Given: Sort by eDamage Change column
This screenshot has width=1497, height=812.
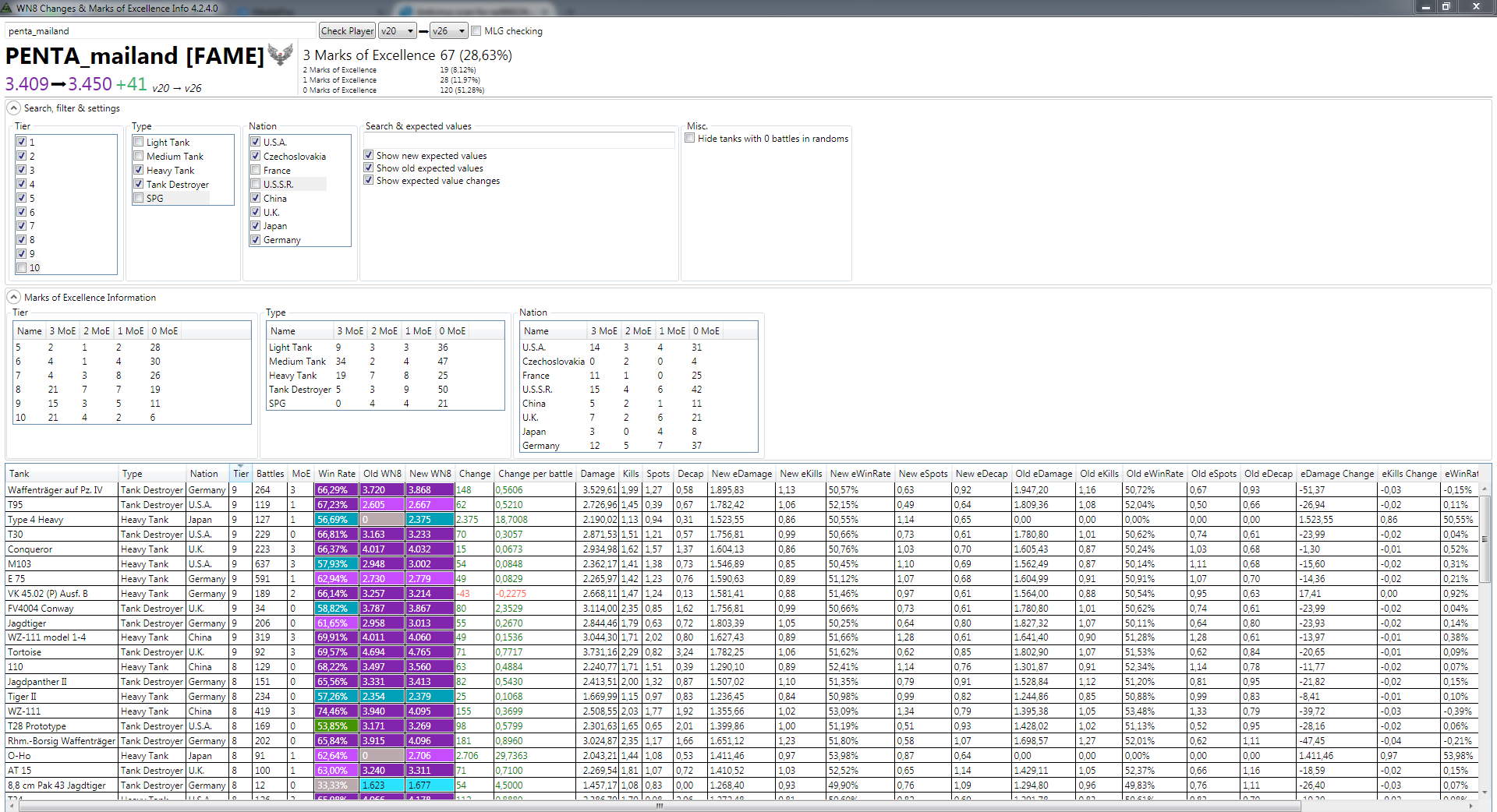Looking at the screenshot, I should point(1337,474).
